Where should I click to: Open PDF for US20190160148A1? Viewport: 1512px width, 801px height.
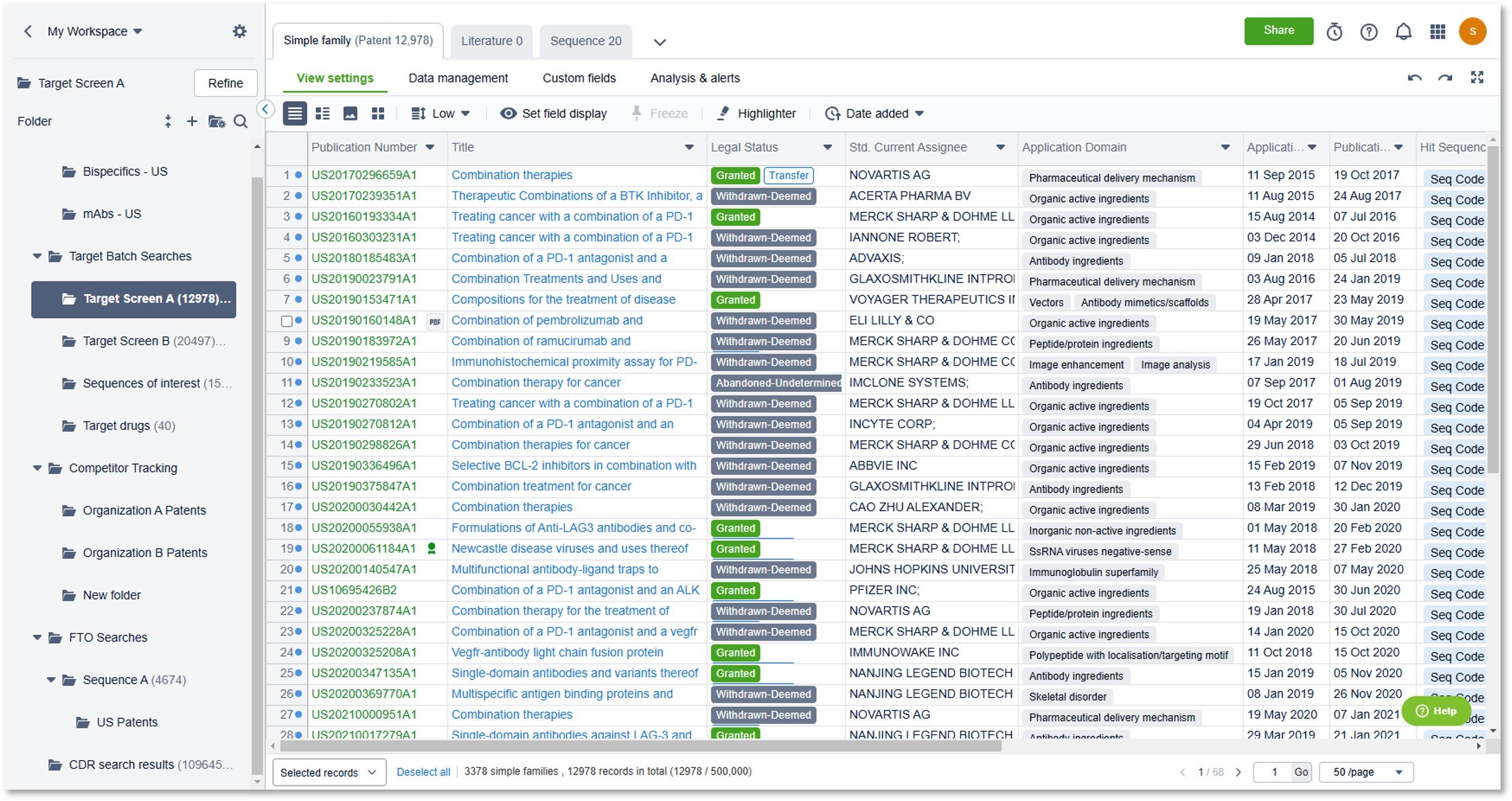(435, 322)
